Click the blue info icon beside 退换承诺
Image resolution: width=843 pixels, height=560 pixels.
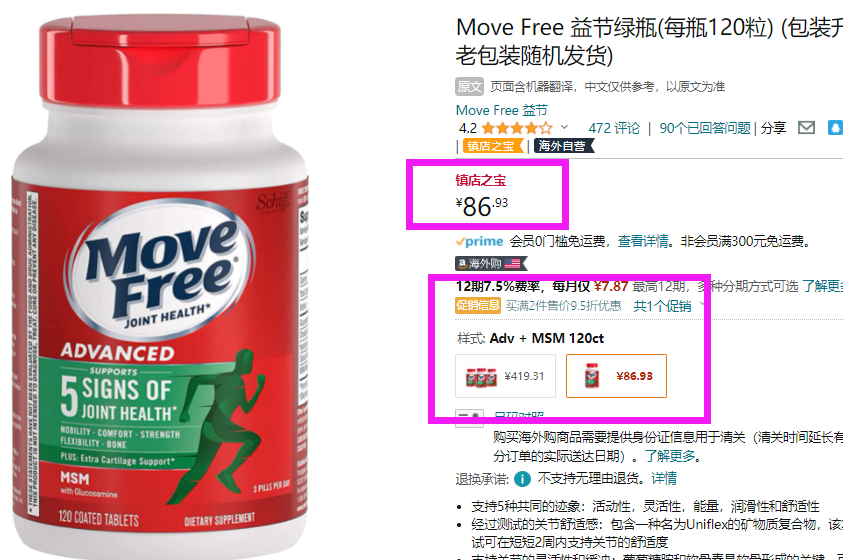522,478
